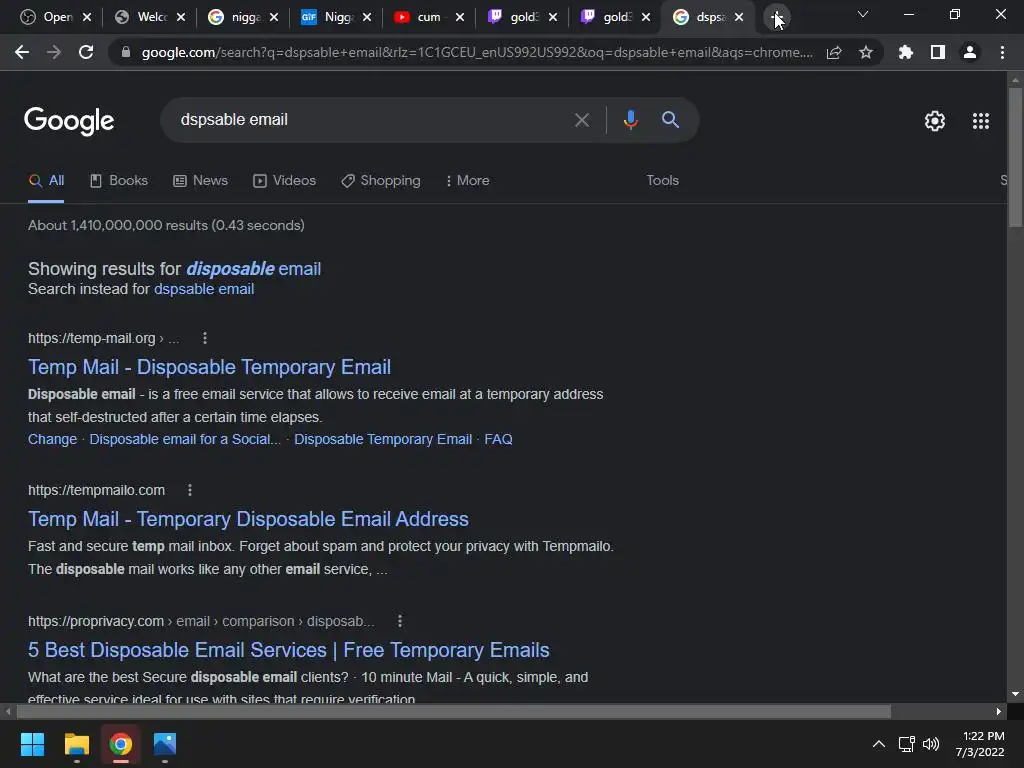Select the All results tab
1024x768 pixels.
(46, 181)
